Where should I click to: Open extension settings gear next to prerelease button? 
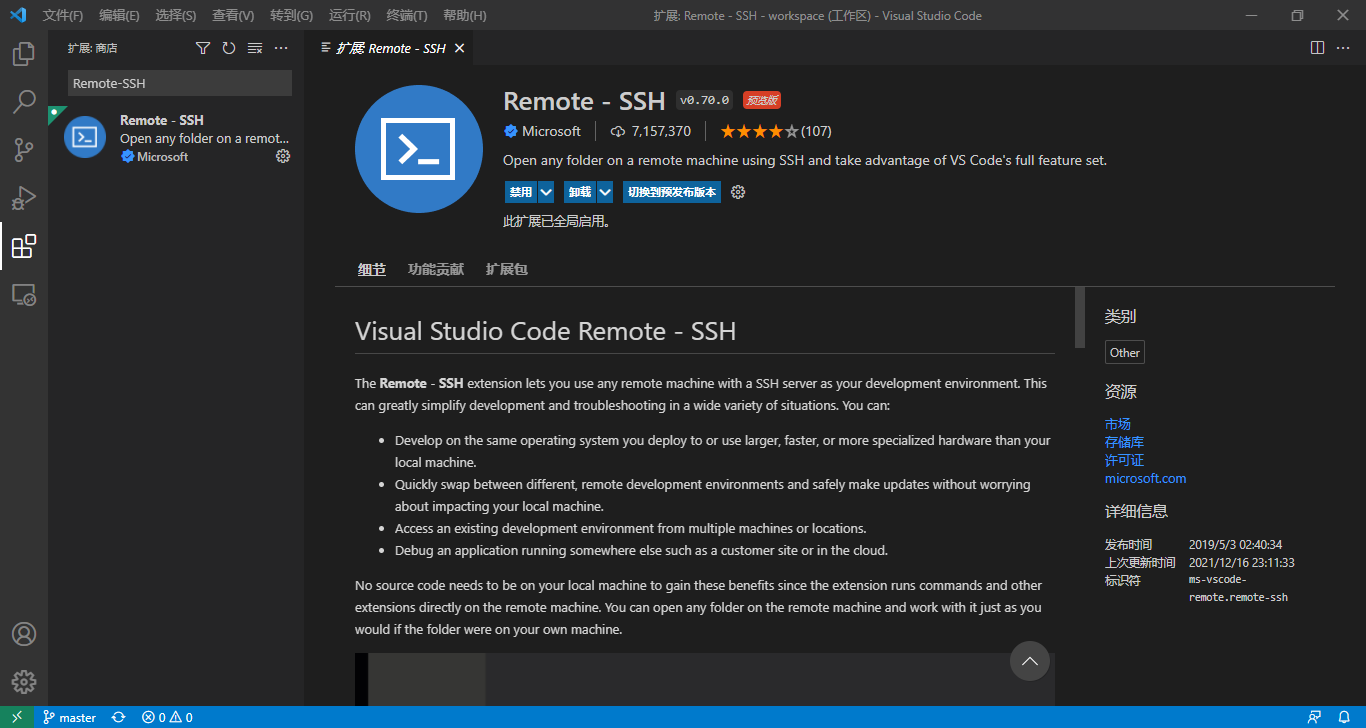738,192
